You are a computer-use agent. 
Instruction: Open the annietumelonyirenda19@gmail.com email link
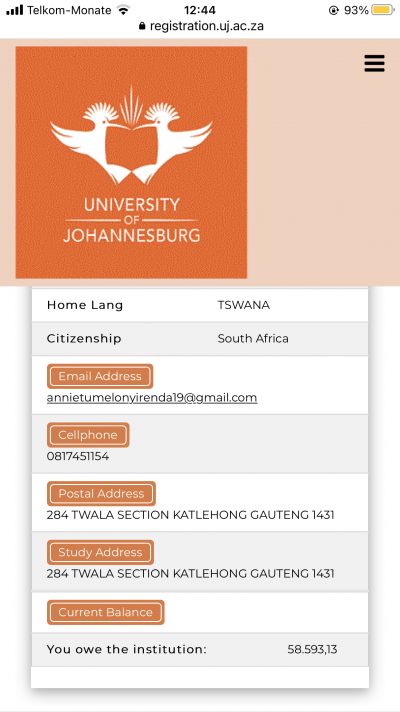point(152,398)
